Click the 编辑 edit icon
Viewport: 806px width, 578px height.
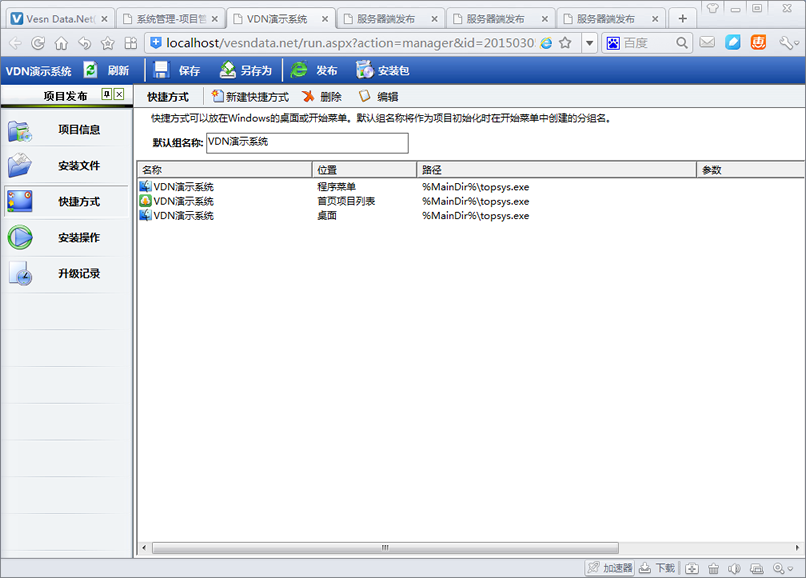[364, 96]
